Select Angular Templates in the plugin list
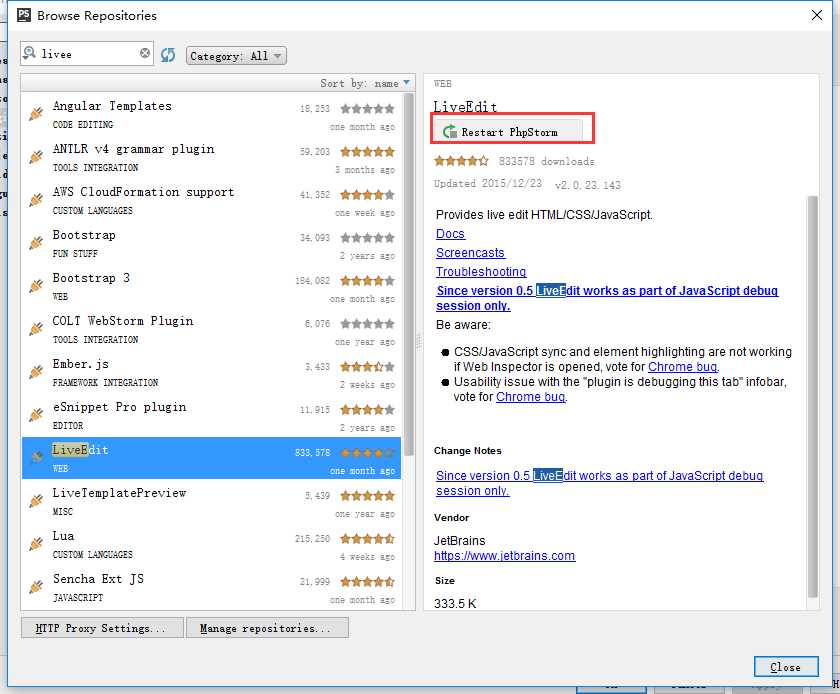 click(211, 115)
